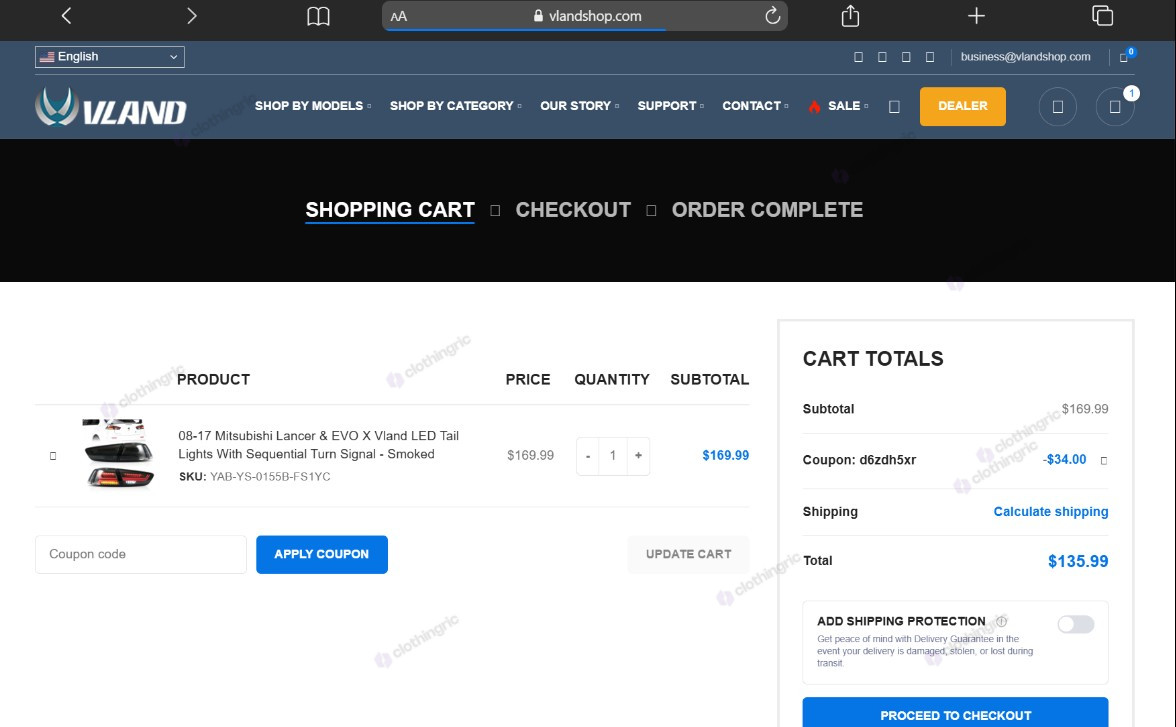1176x727 pixels.
Task: Click the vlandshop.com address bar
Action: click(585, 16)
